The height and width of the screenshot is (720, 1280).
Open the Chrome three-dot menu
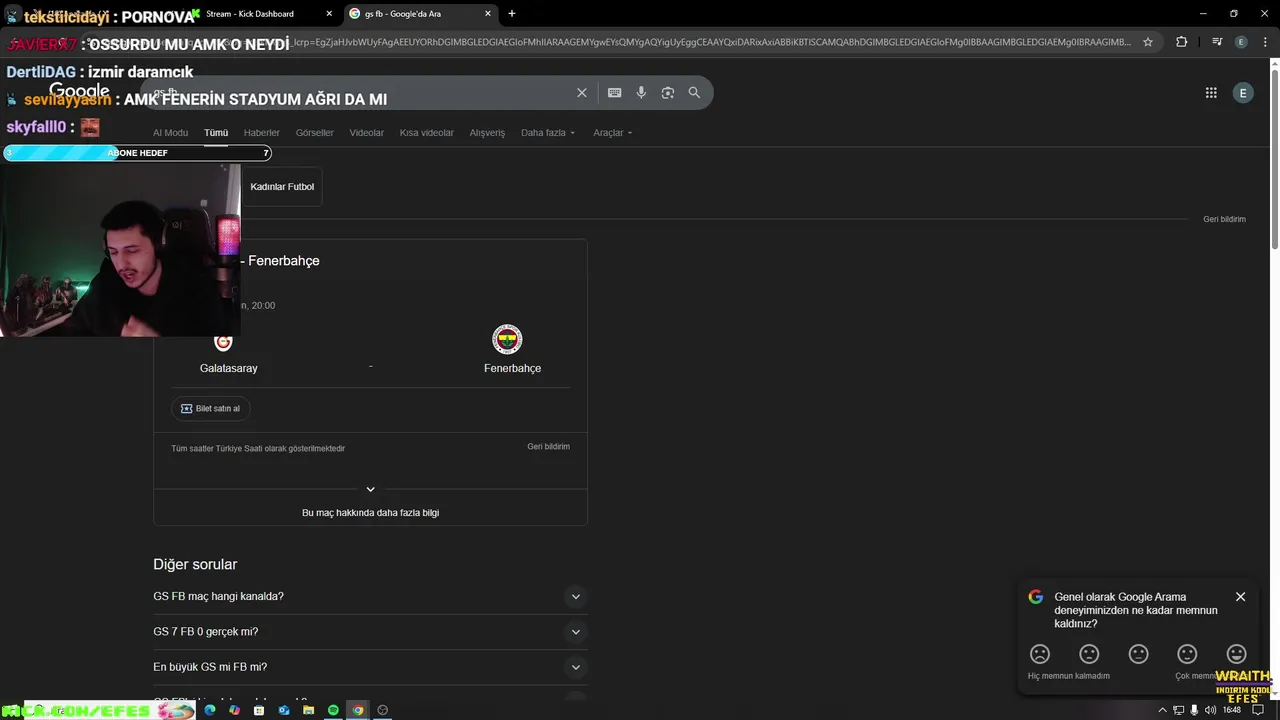(x=1264, y=42)
